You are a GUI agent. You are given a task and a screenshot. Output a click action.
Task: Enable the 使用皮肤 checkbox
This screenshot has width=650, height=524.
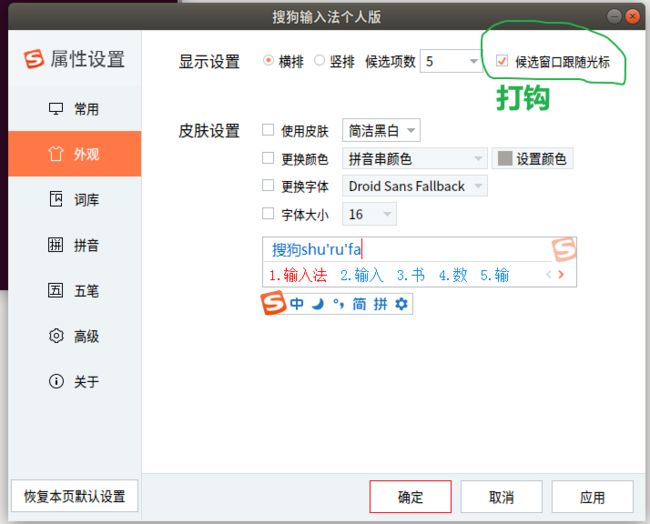tap(268, 130)
